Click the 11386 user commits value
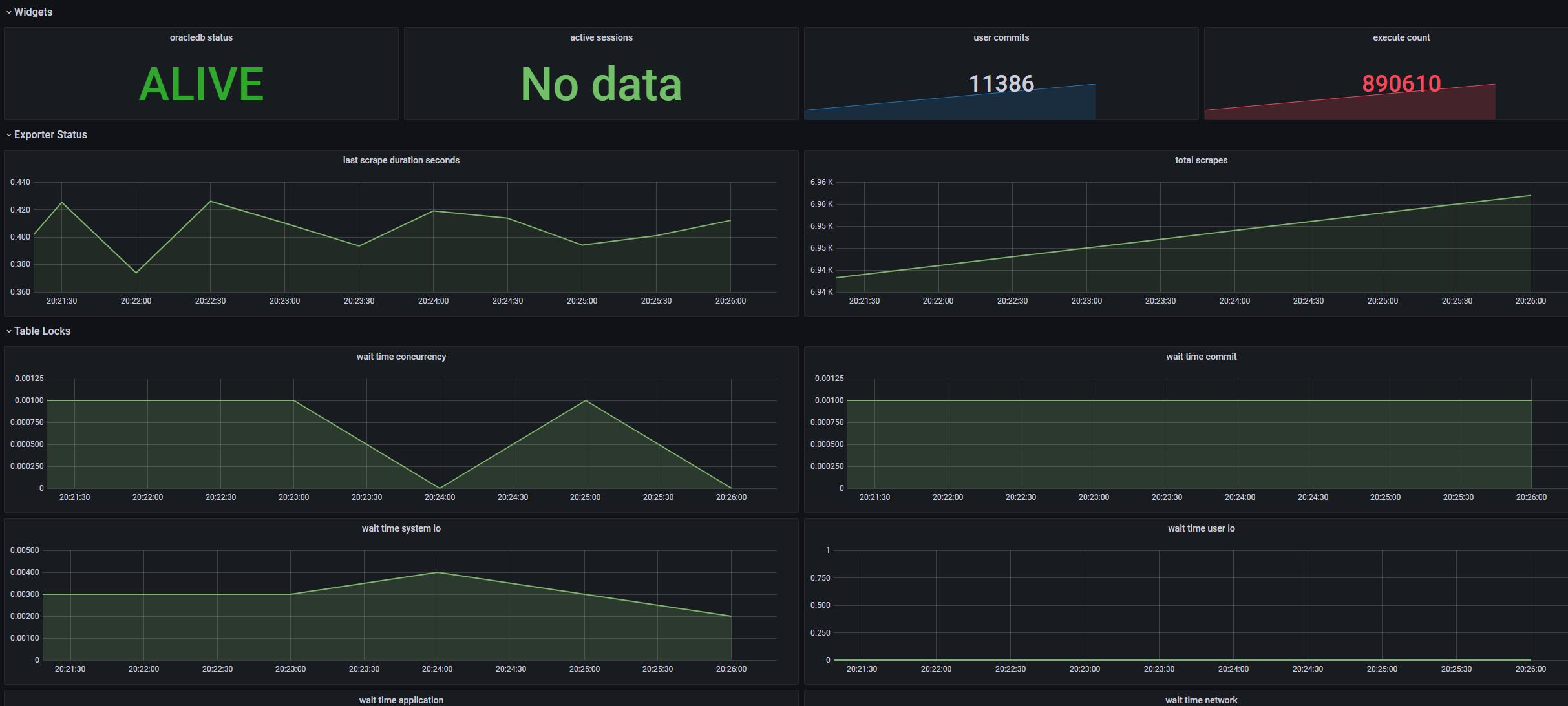 point(1001,83)
